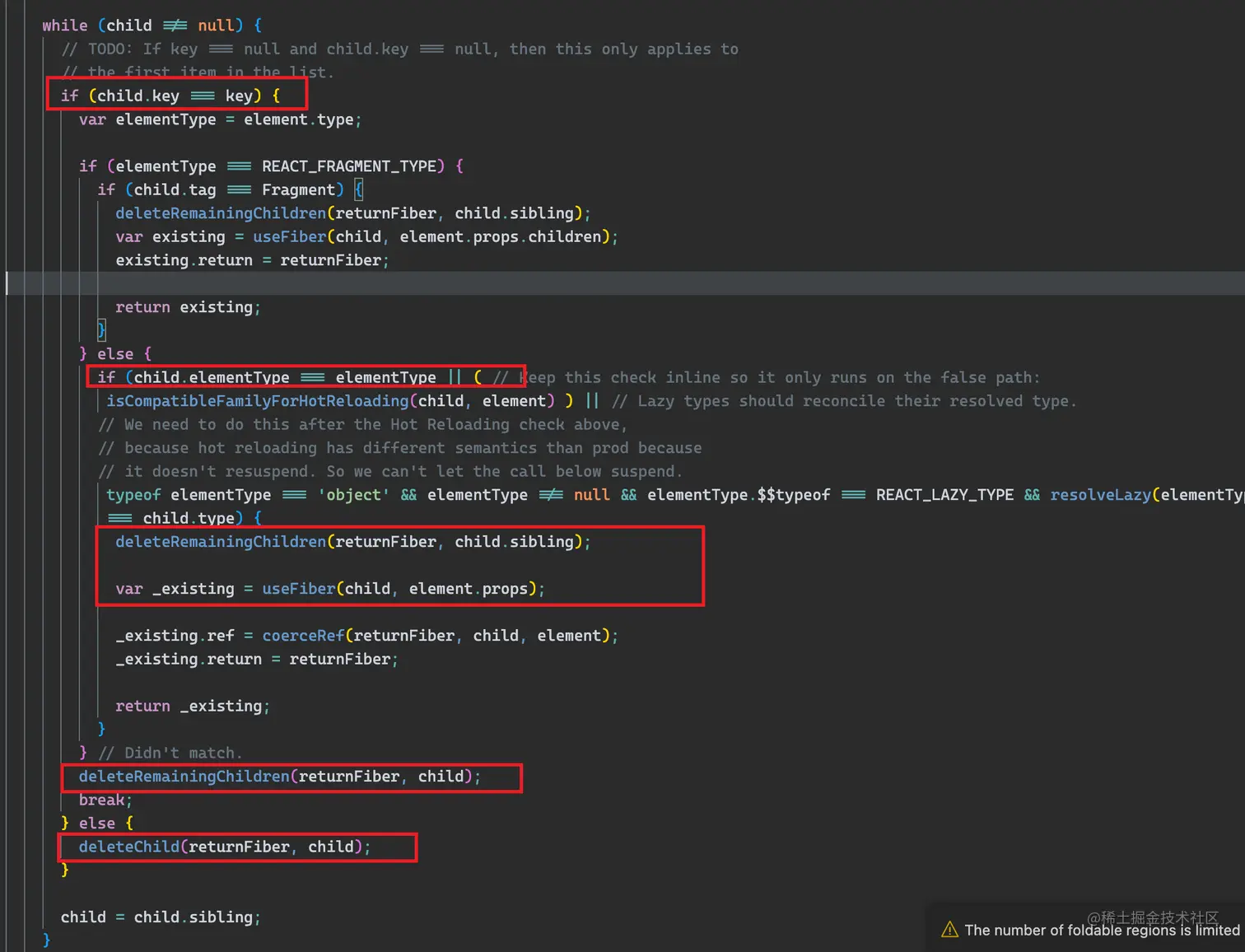1245x952 pixels.
Task: Click the 'return _existing;' statement
Action: 193,707
